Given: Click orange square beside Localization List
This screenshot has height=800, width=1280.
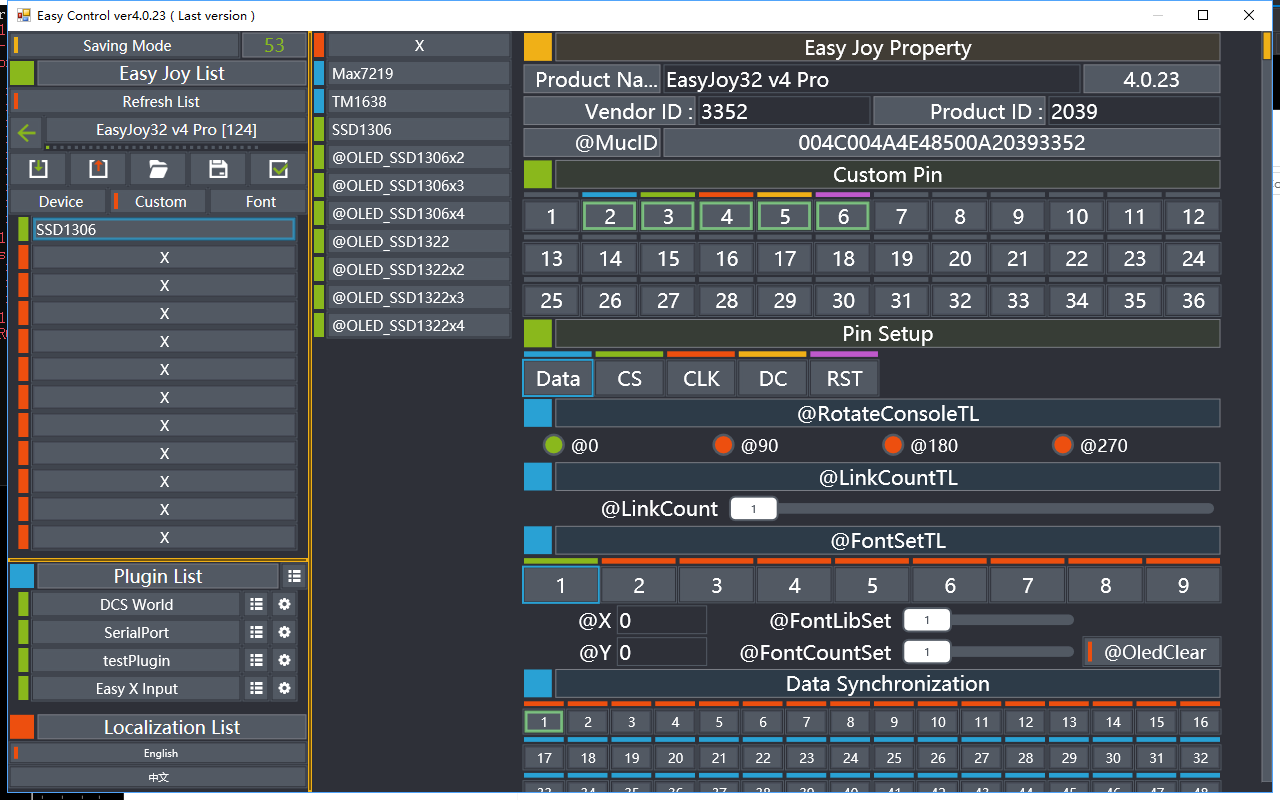Looking at the screenshot, I should point(22,727).
